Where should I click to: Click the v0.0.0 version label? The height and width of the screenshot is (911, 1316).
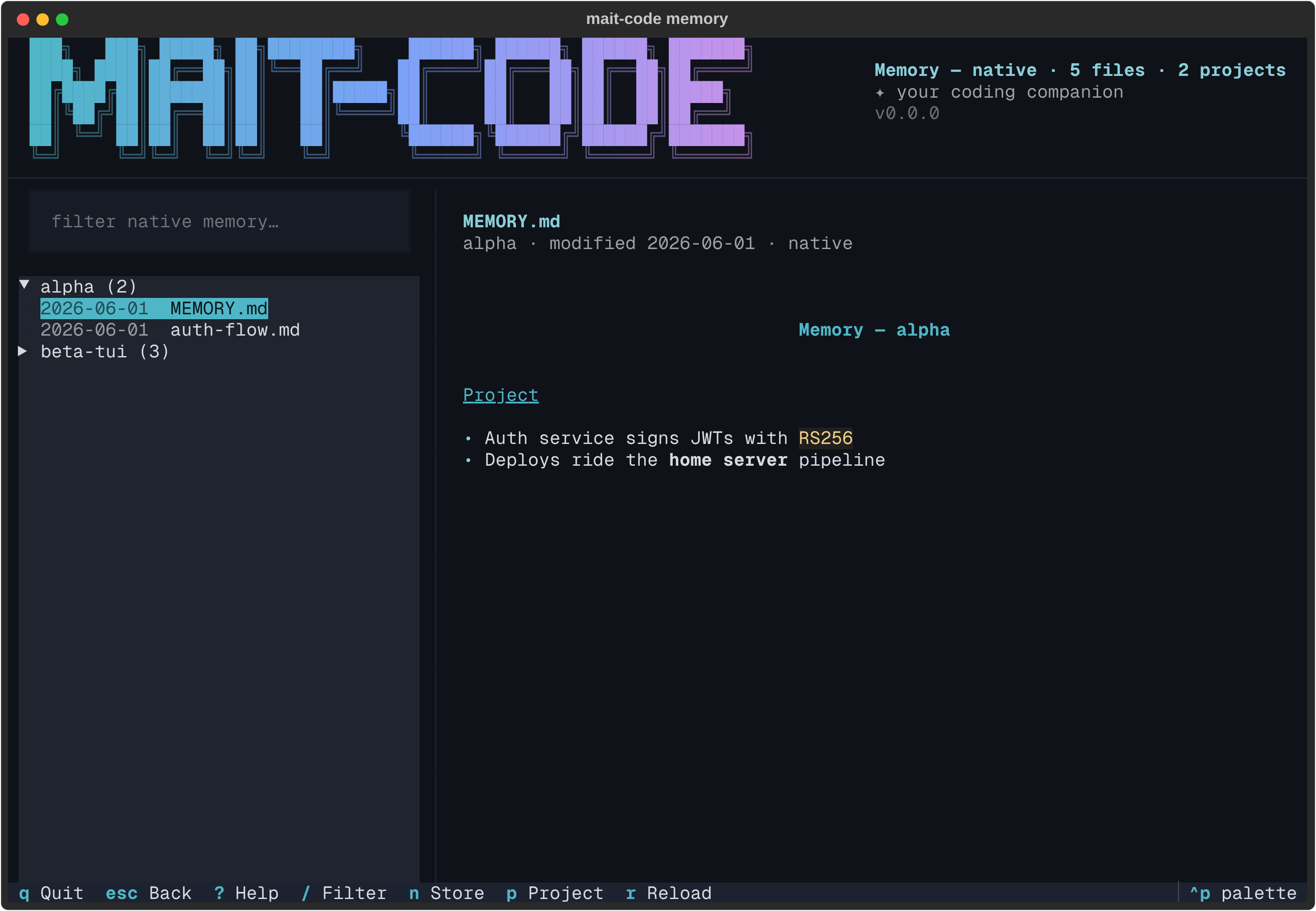(907, 113)
